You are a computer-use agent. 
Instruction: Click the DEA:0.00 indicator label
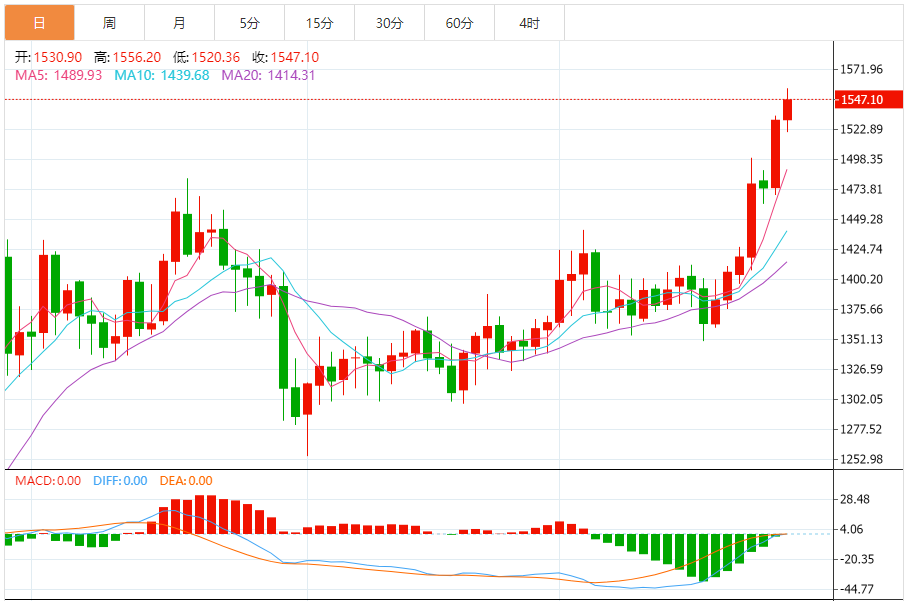[x=186, y=481]
